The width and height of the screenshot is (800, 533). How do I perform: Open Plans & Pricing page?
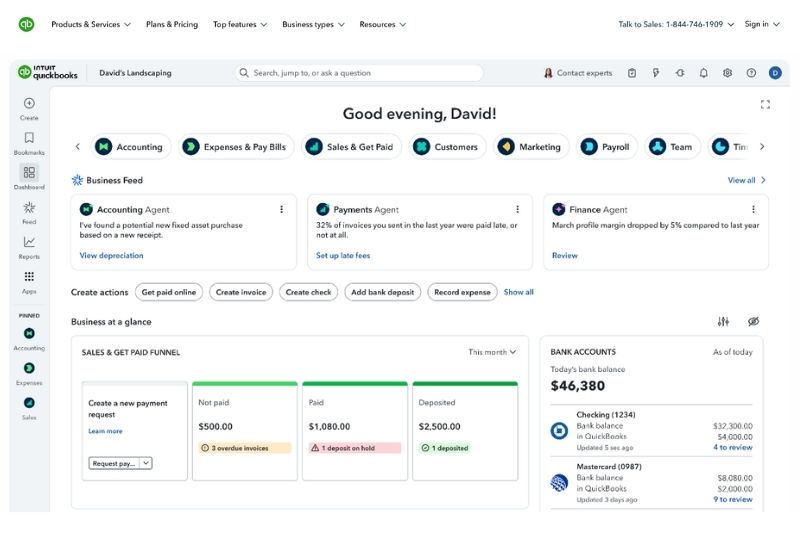point(172,24)
